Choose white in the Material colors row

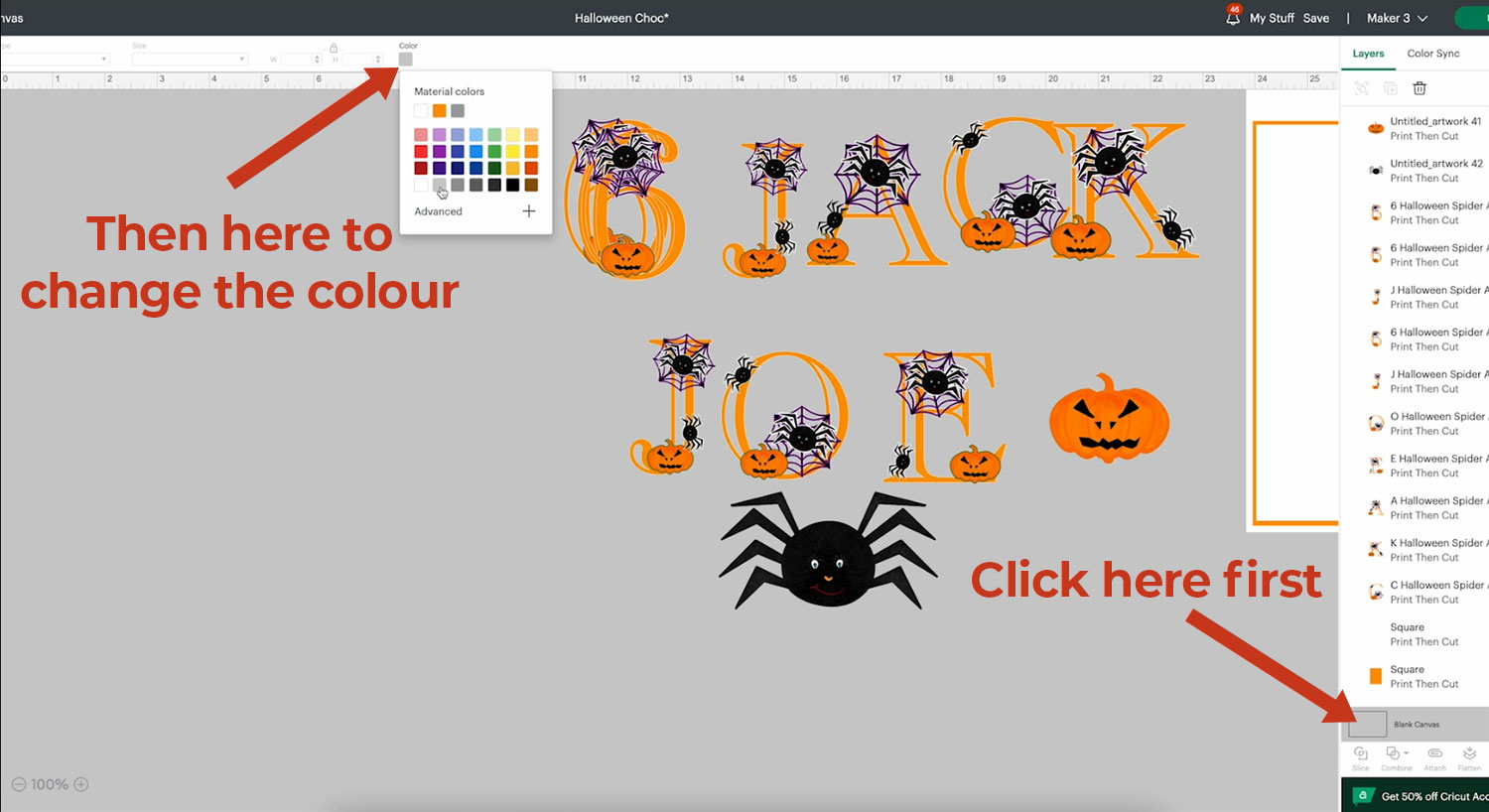421,111
